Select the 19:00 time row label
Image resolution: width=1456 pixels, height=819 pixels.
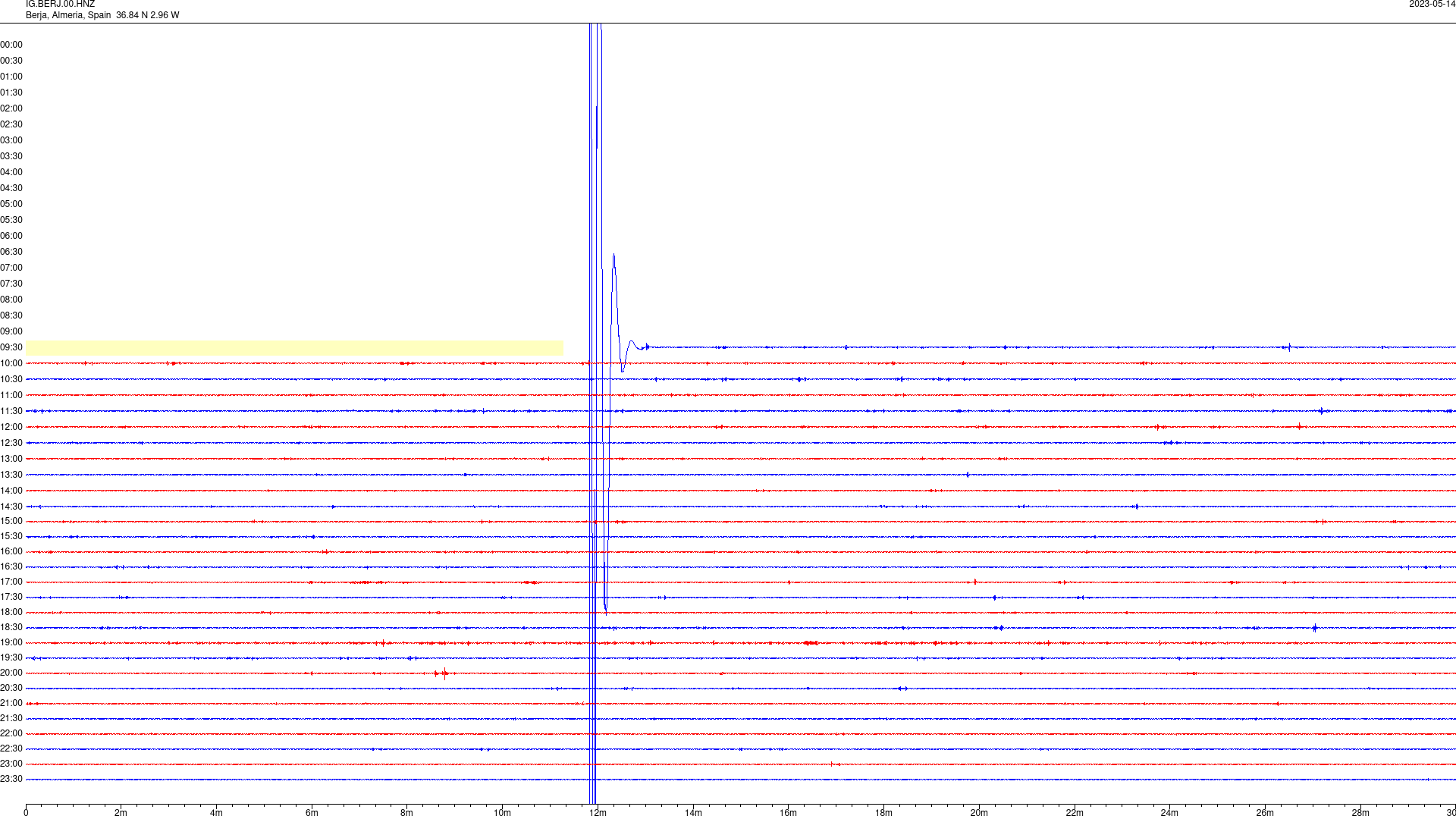pyautogui.click(x=11, y=642)
